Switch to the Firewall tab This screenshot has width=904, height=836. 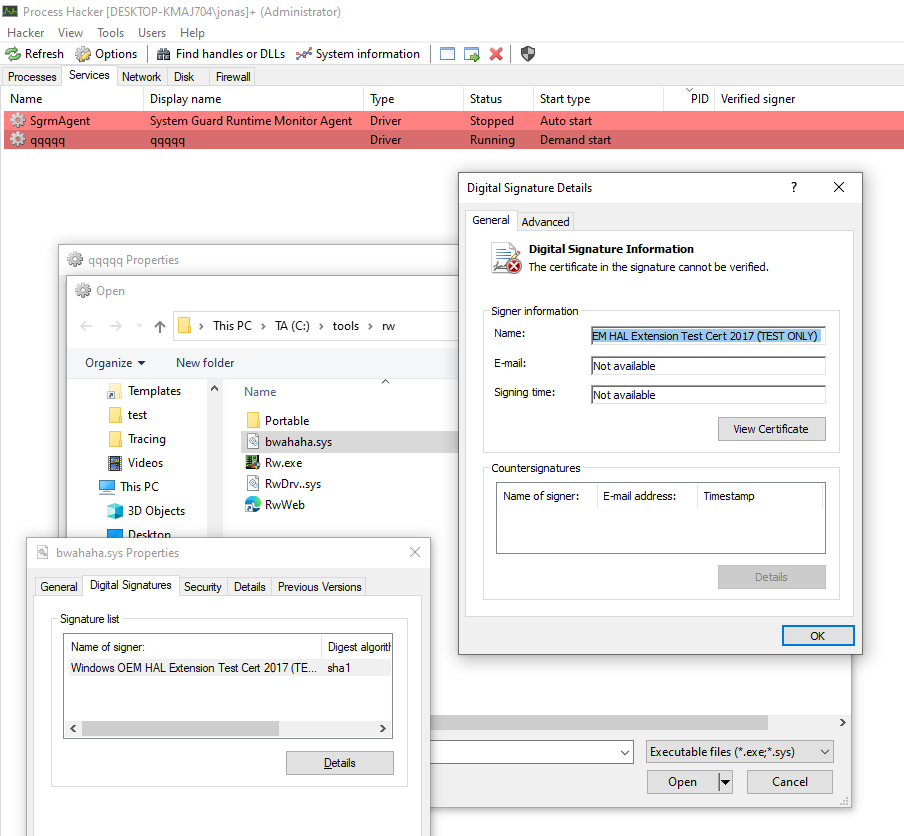tap(233, 77)
